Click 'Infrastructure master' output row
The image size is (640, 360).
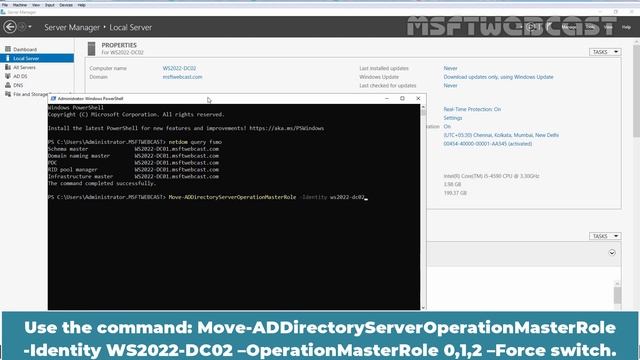(133, 176)
